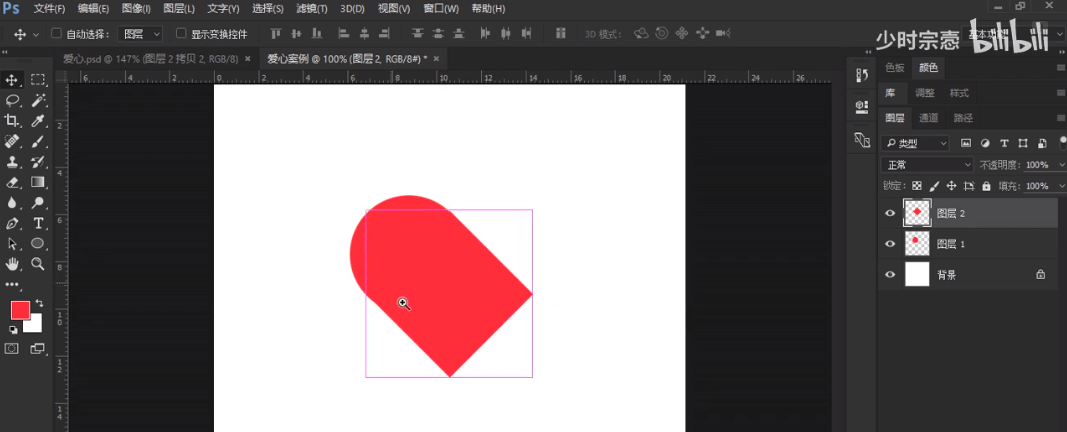Open the Properties panel icon
This screenshot has width=1067, height=432.
pyautogui.click(x=862, y=107)
